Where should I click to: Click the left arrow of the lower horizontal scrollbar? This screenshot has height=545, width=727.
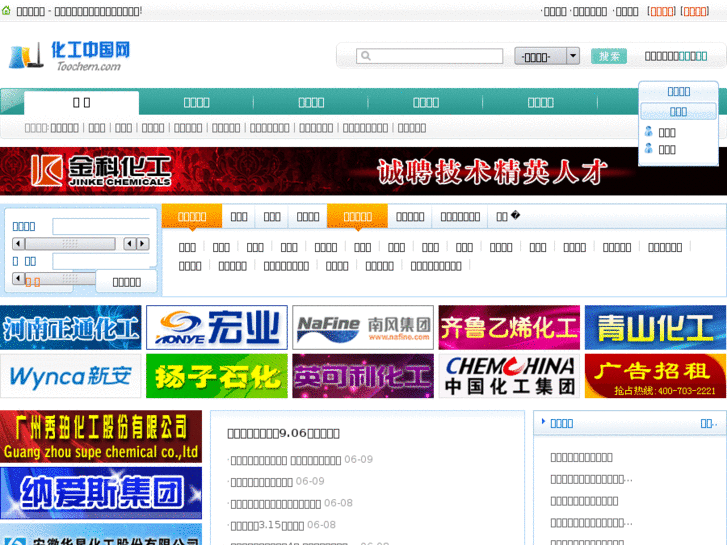click(18, 278)
